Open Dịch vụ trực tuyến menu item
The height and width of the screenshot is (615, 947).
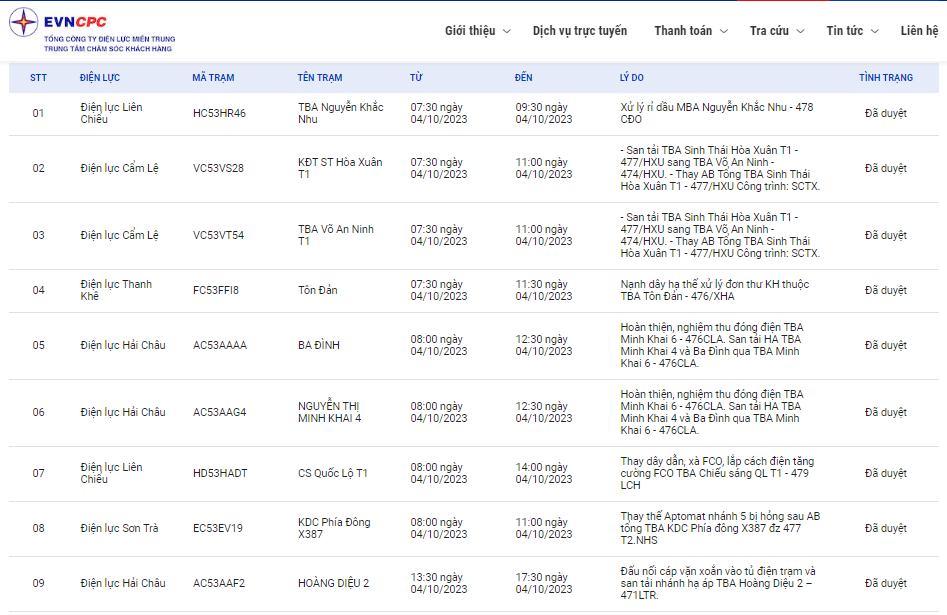580,31
